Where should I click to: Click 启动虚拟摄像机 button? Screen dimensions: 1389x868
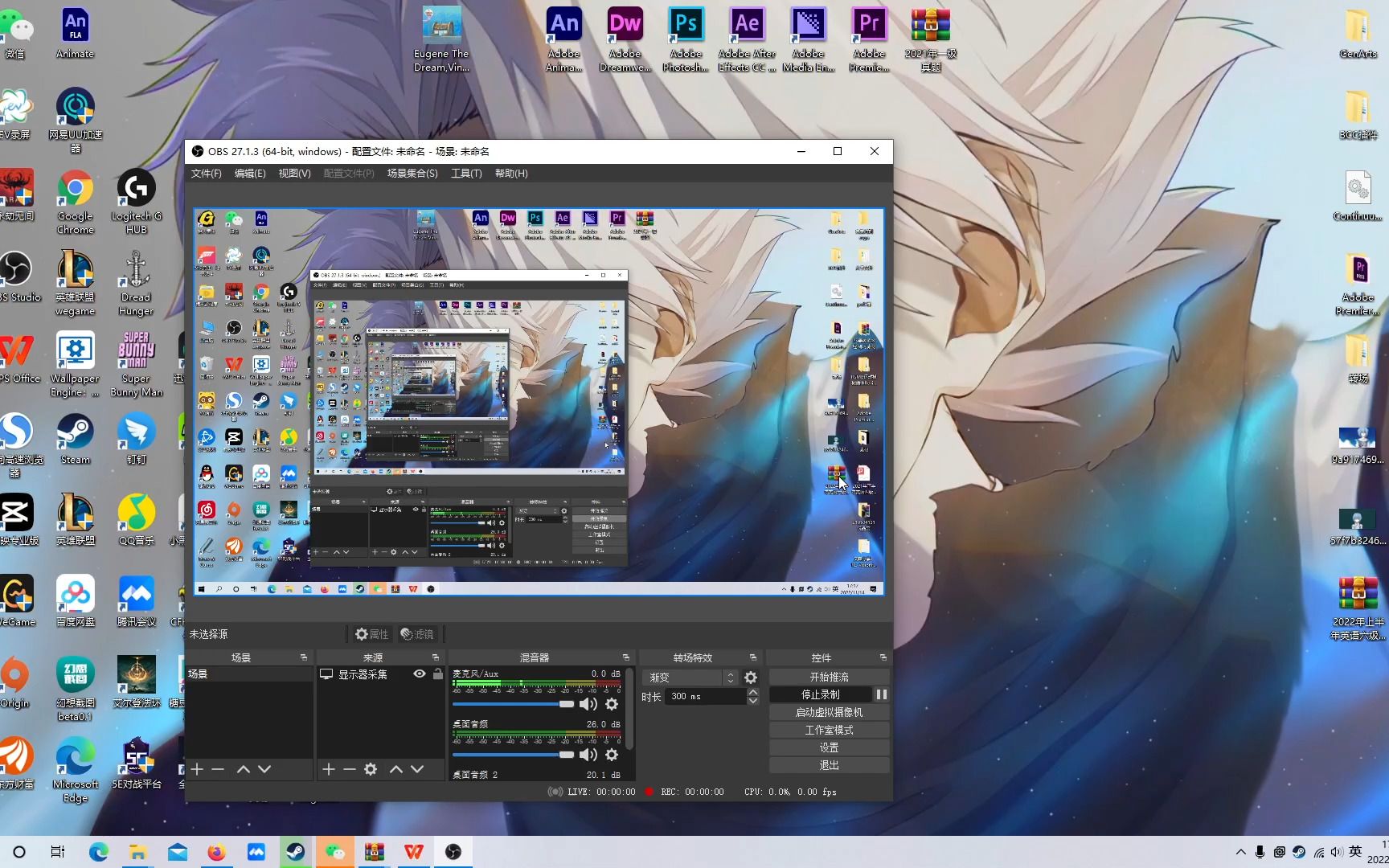pos(829,712)
